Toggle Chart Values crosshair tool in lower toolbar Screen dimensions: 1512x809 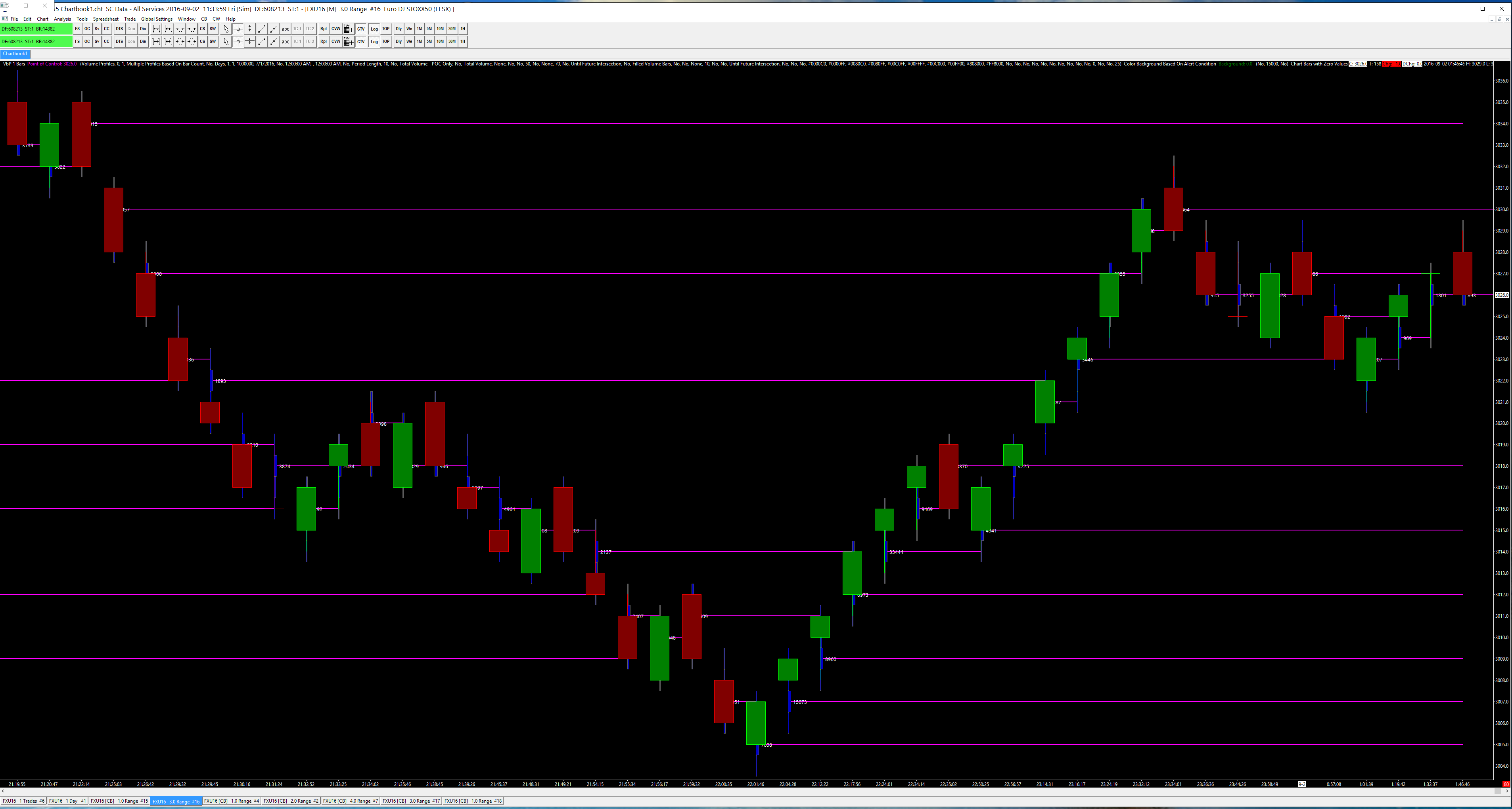238,42
